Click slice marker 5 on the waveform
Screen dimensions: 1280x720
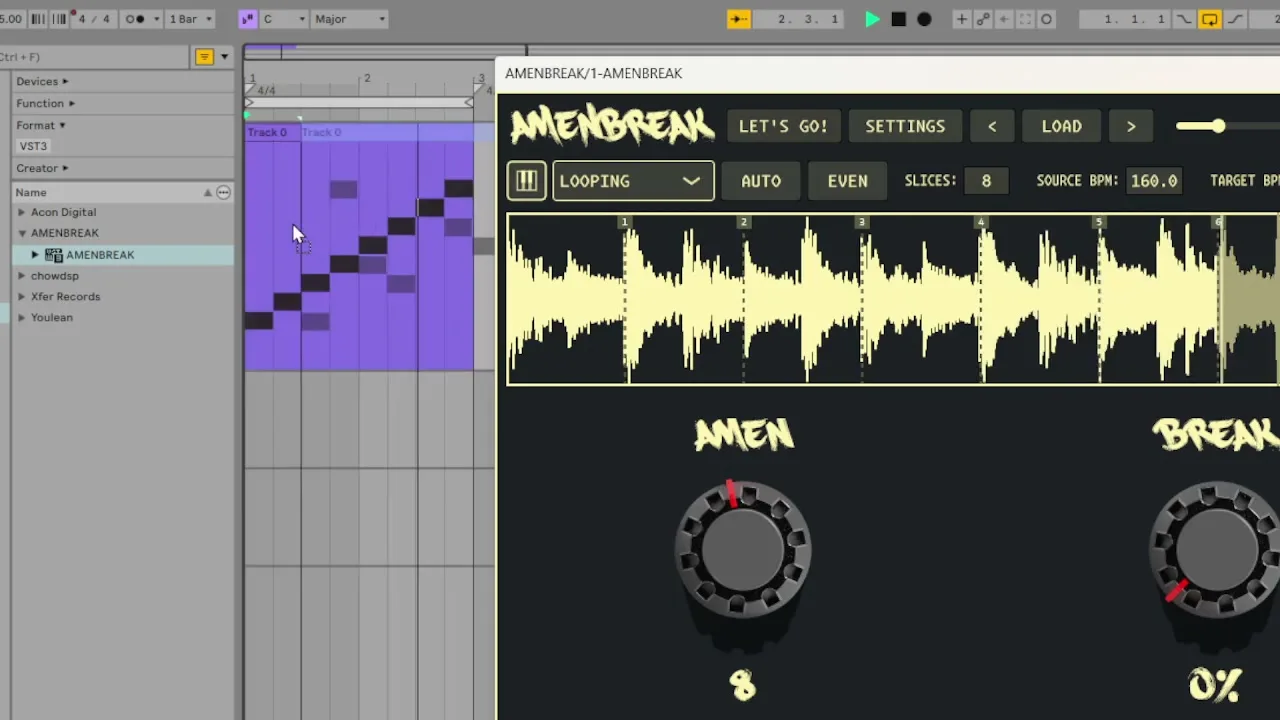point(1099,222)
